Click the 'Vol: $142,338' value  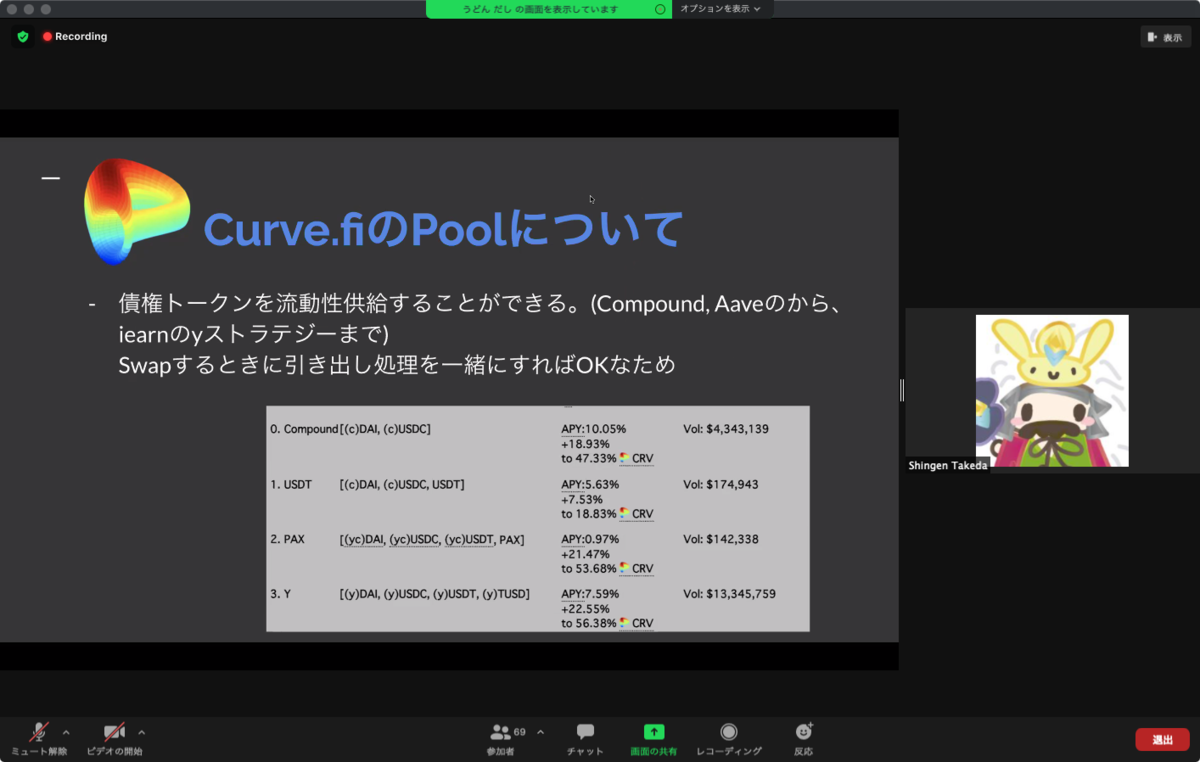(721, 539)
